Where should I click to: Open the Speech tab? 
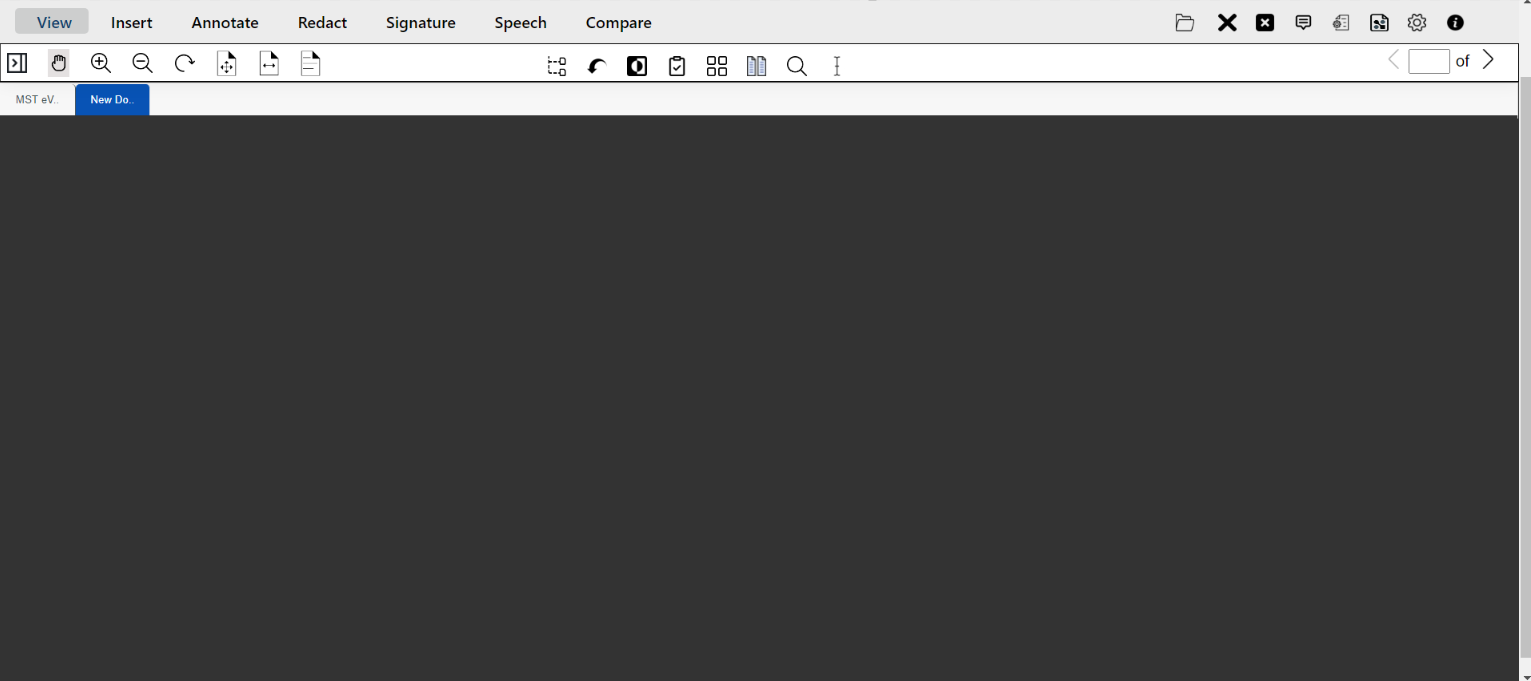[520, 22]
